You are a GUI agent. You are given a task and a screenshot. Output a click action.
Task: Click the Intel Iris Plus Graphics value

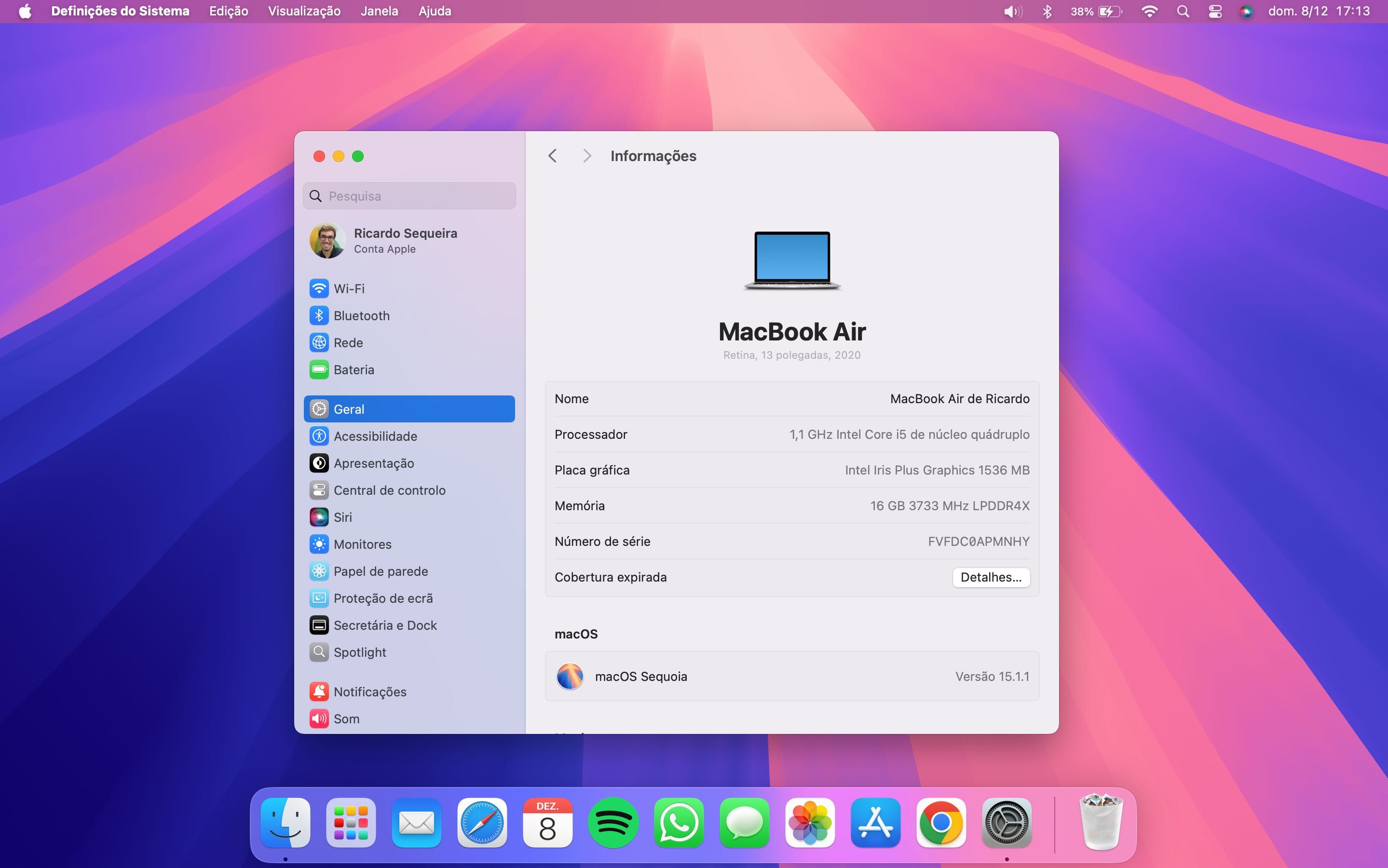937,470
